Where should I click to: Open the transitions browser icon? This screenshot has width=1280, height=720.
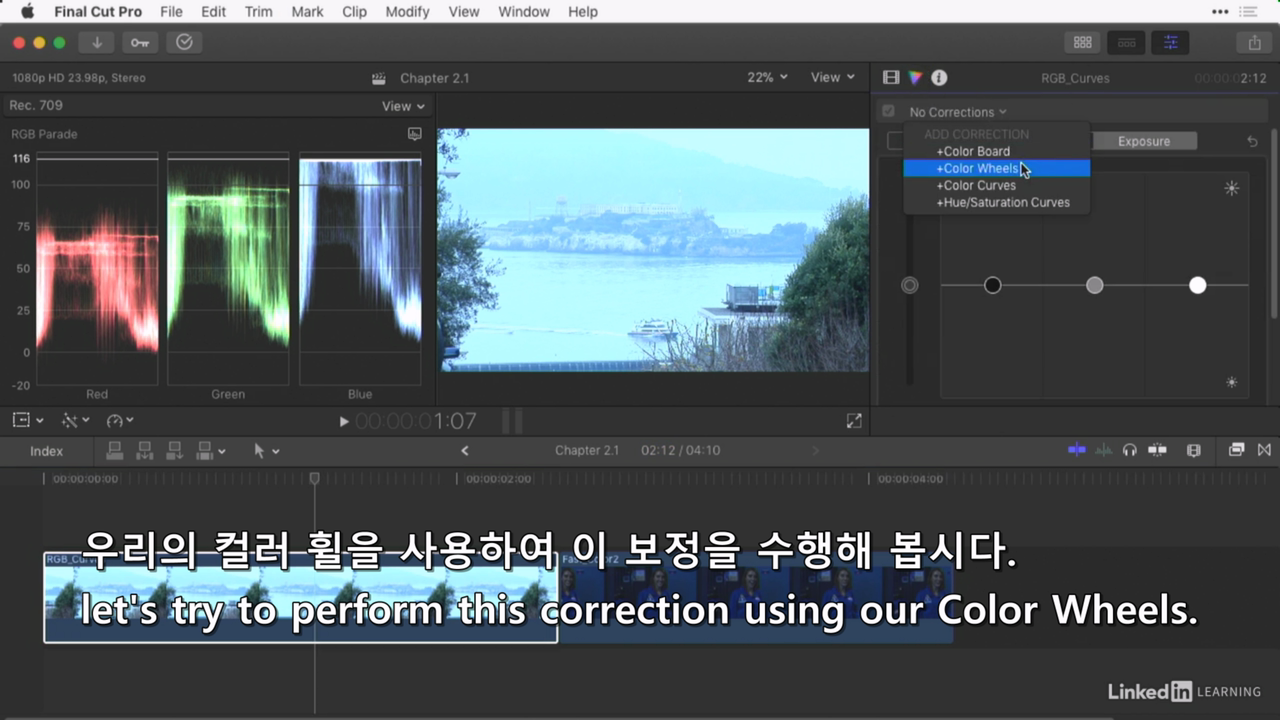[1264, 450]
